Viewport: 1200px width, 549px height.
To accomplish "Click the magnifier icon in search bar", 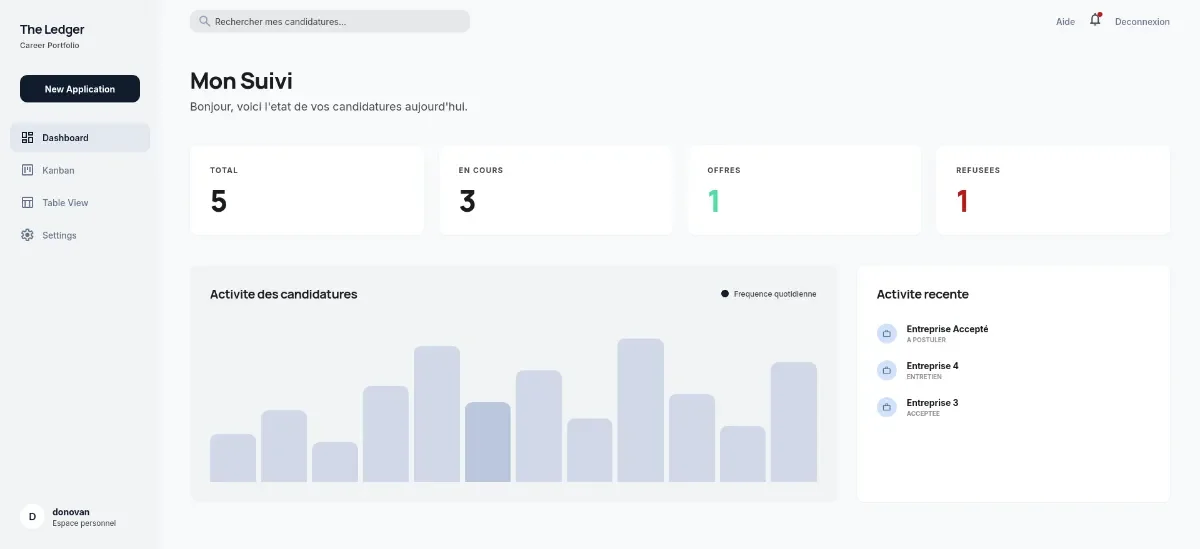I will coord(204,21).
